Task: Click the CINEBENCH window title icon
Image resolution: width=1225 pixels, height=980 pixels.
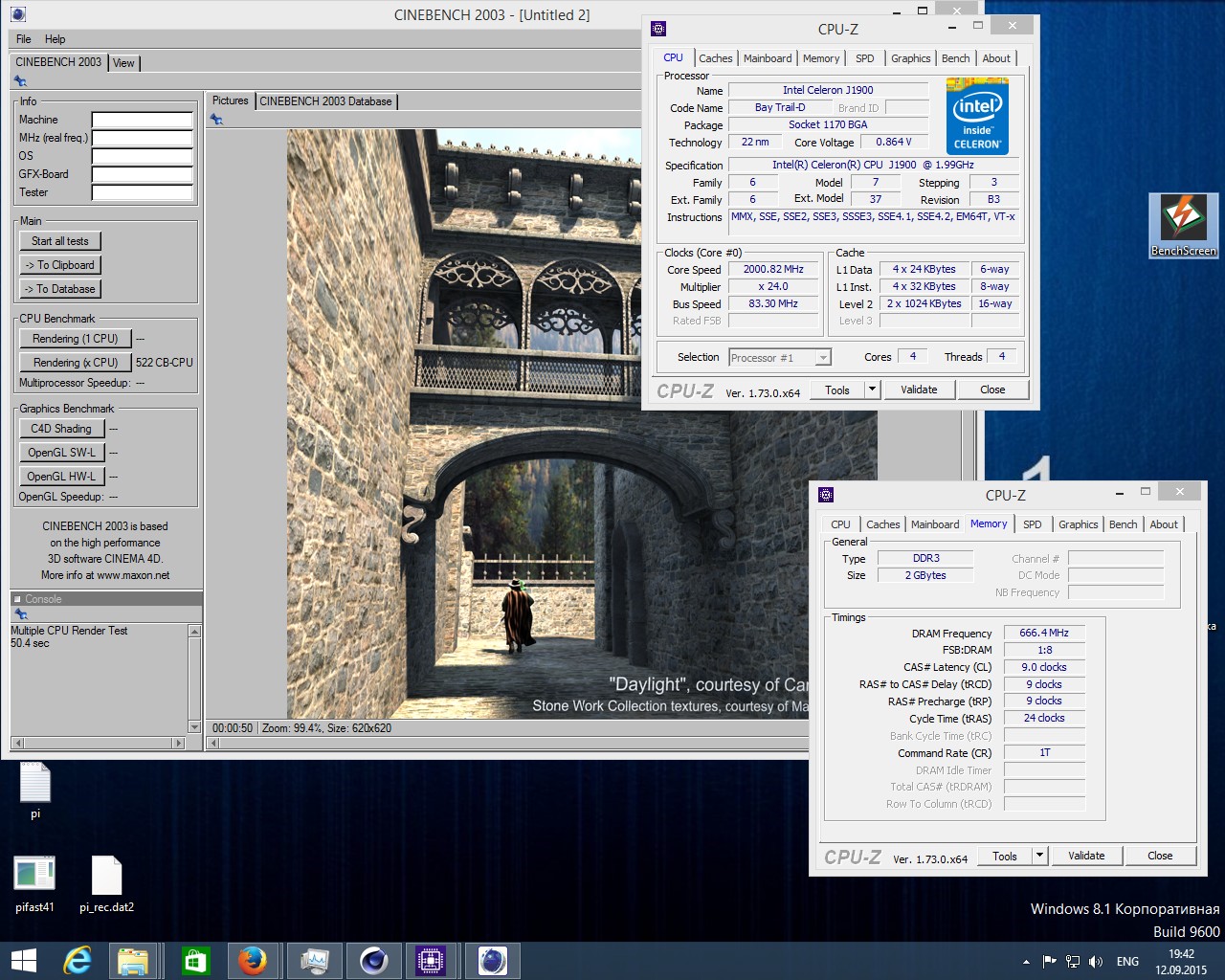Action: [x=17, y=14]
